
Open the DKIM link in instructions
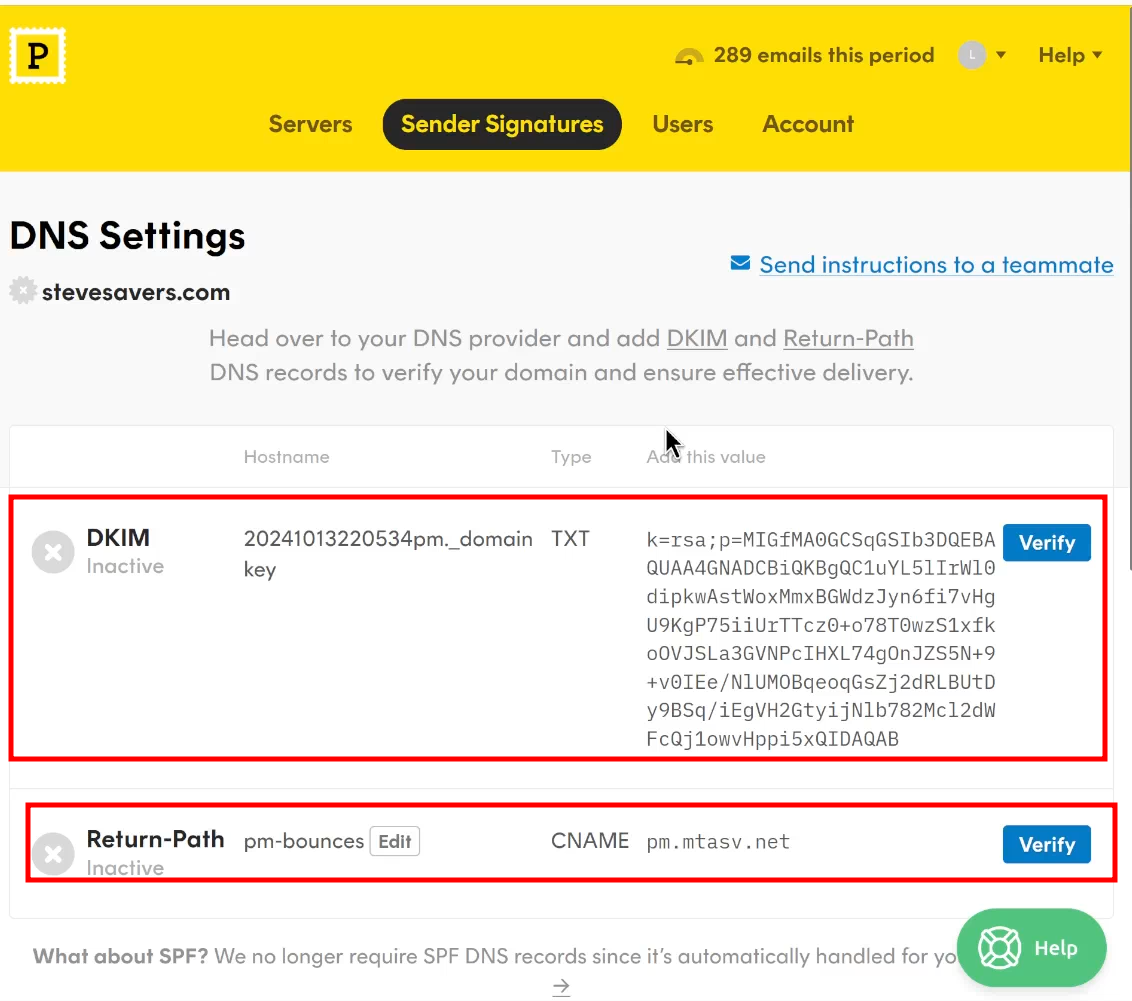[x=697, y=338]
